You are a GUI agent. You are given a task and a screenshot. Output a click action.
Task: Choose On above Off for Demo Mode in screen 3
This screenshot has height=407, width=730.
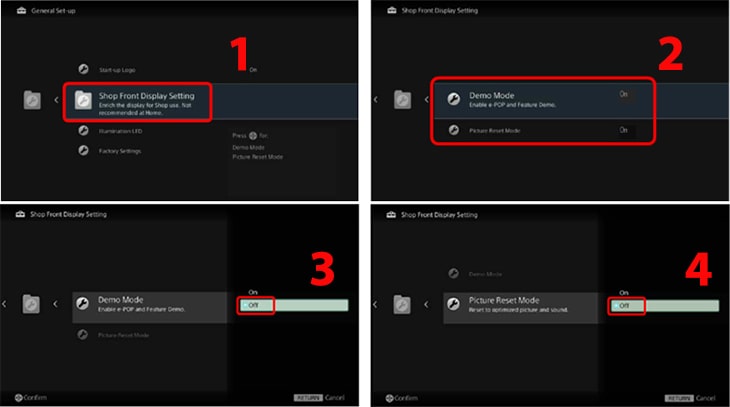coord(253,292)
